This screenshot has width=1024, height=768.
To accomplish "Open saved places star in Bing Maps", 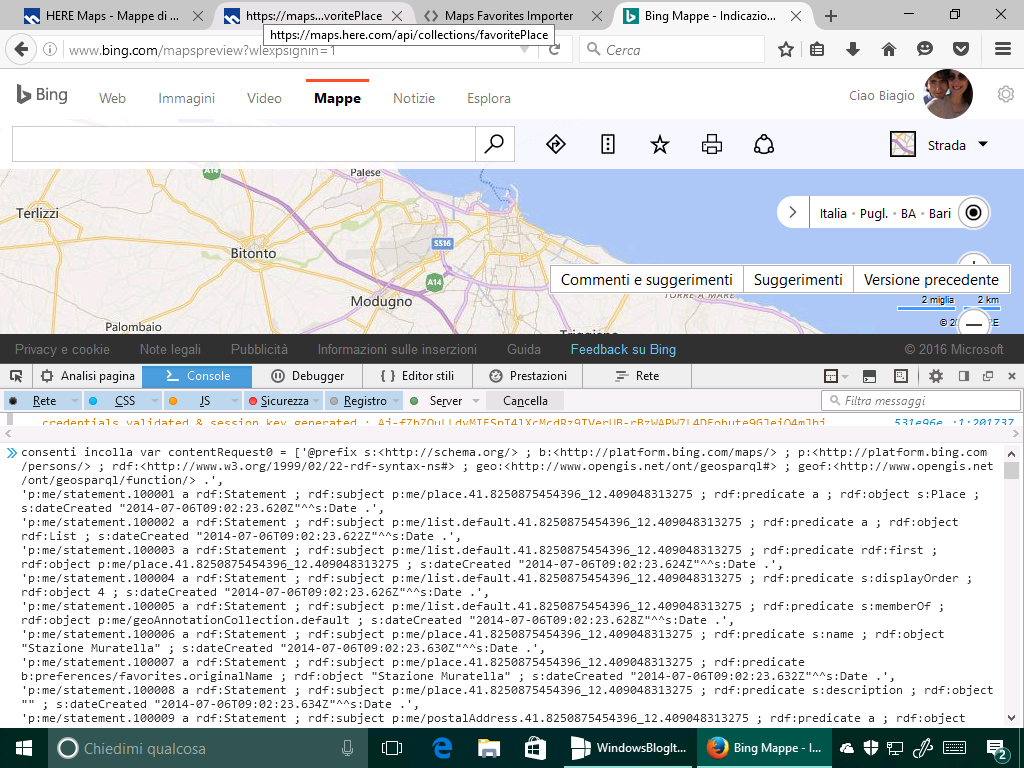I will pyautogui.click(x=660, y=144).
